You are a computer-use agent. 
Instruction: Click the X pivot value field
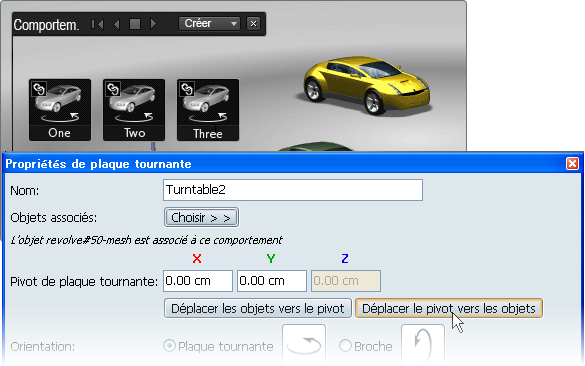pyautogui.click(x=198, y=281)
